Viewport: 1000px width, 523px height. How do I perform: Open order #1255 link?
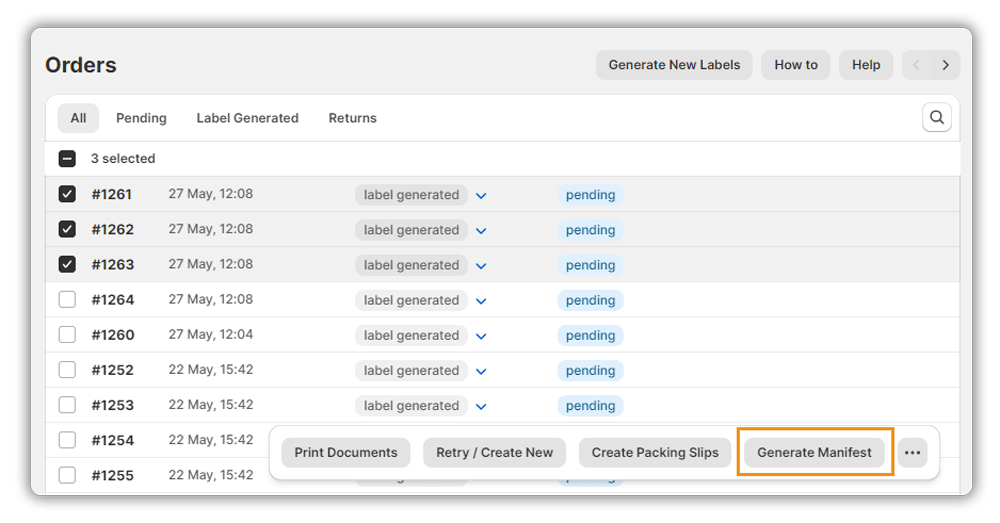click(113, 475)
